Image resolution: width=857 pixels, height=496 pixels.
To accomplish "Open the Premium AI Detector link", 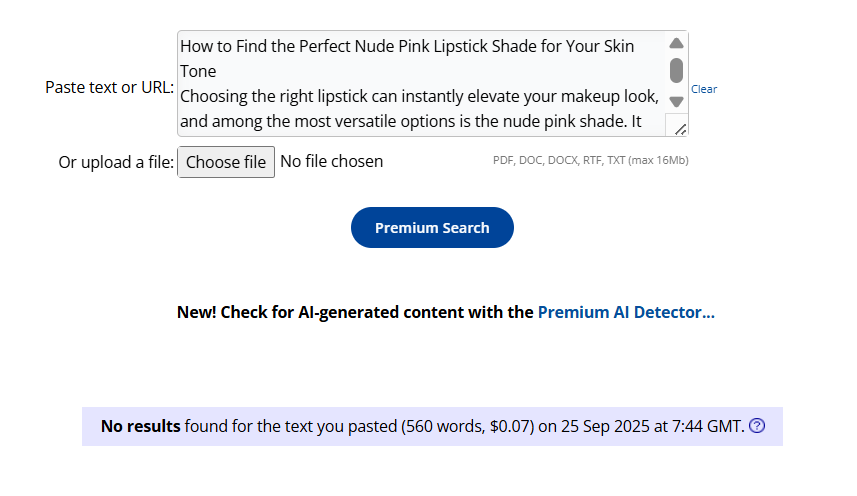I will [626, 312].
